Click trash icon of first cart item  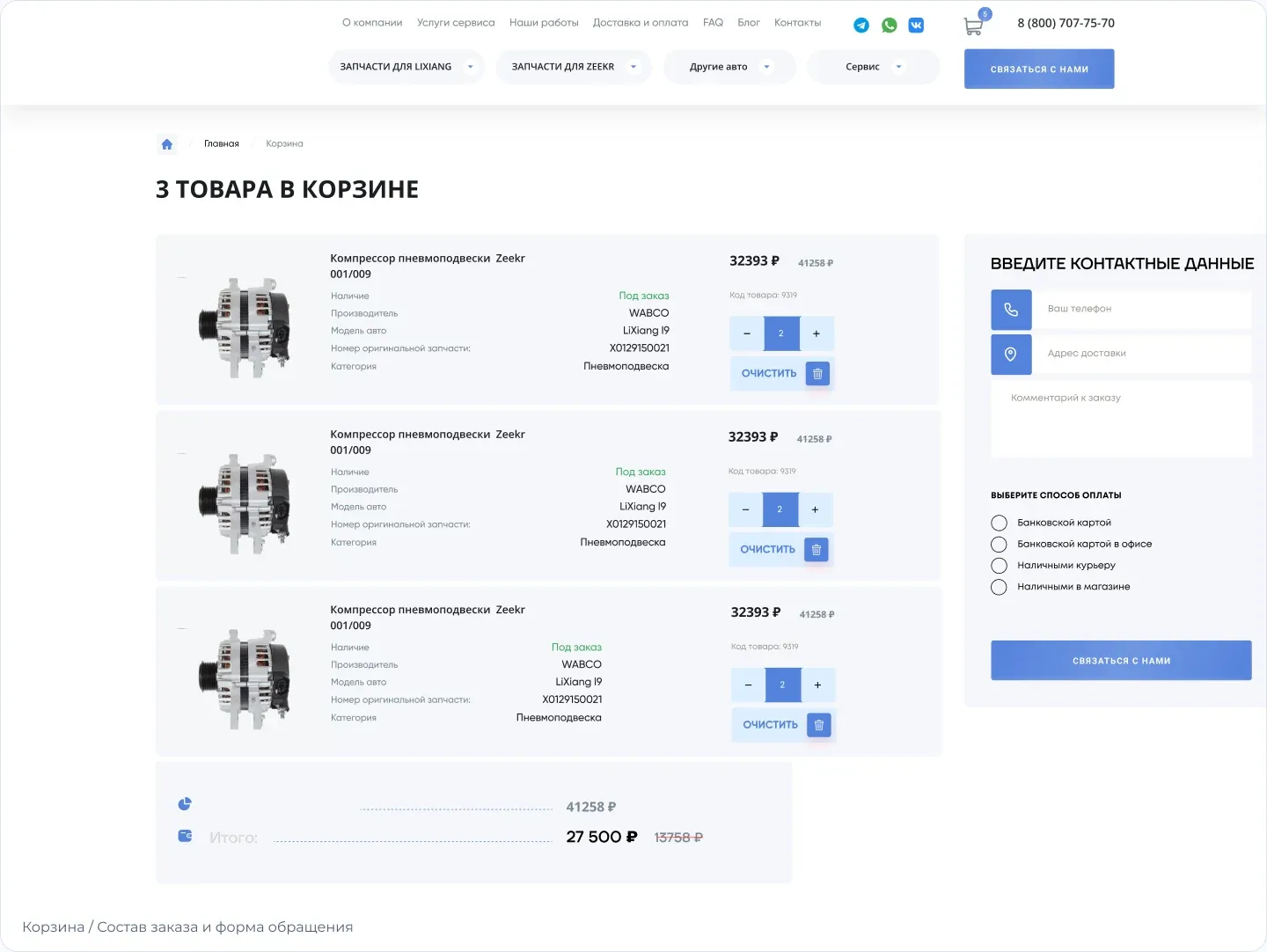tap(817, 374)
